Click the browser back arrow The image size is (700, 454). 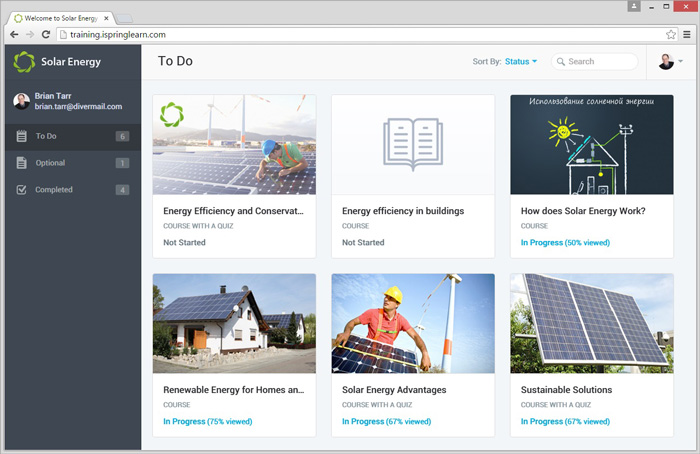point(14,34)
